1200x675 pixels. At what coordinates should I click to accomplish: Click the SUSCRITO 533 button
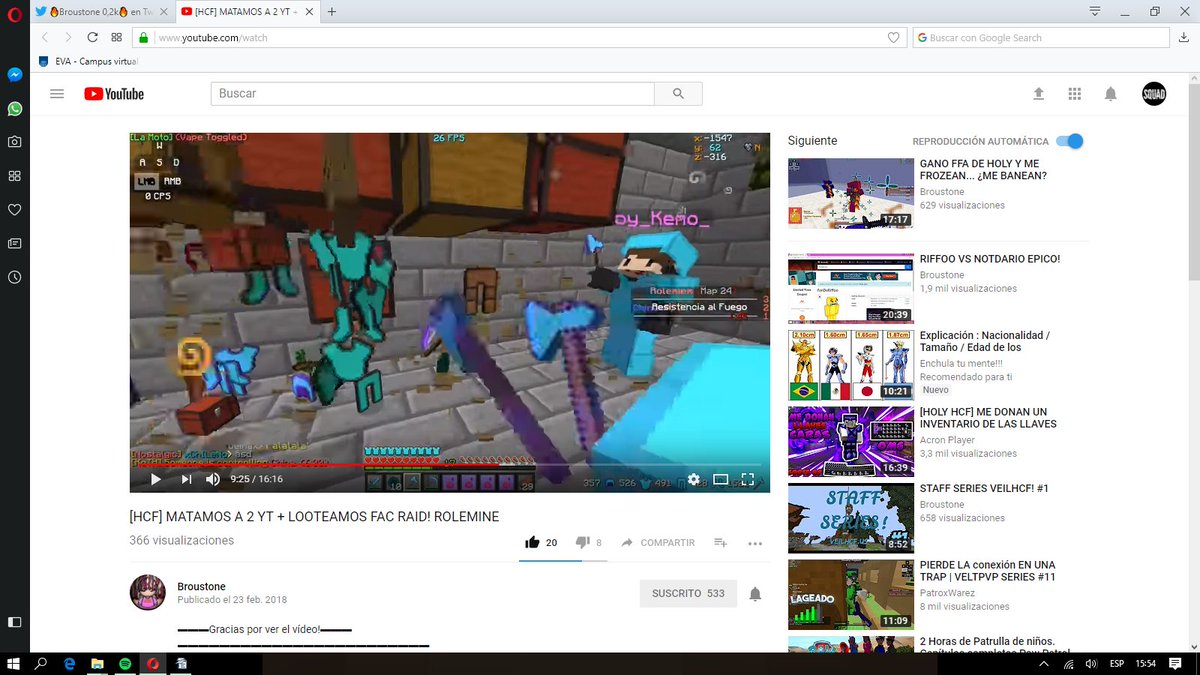[688, 593]
